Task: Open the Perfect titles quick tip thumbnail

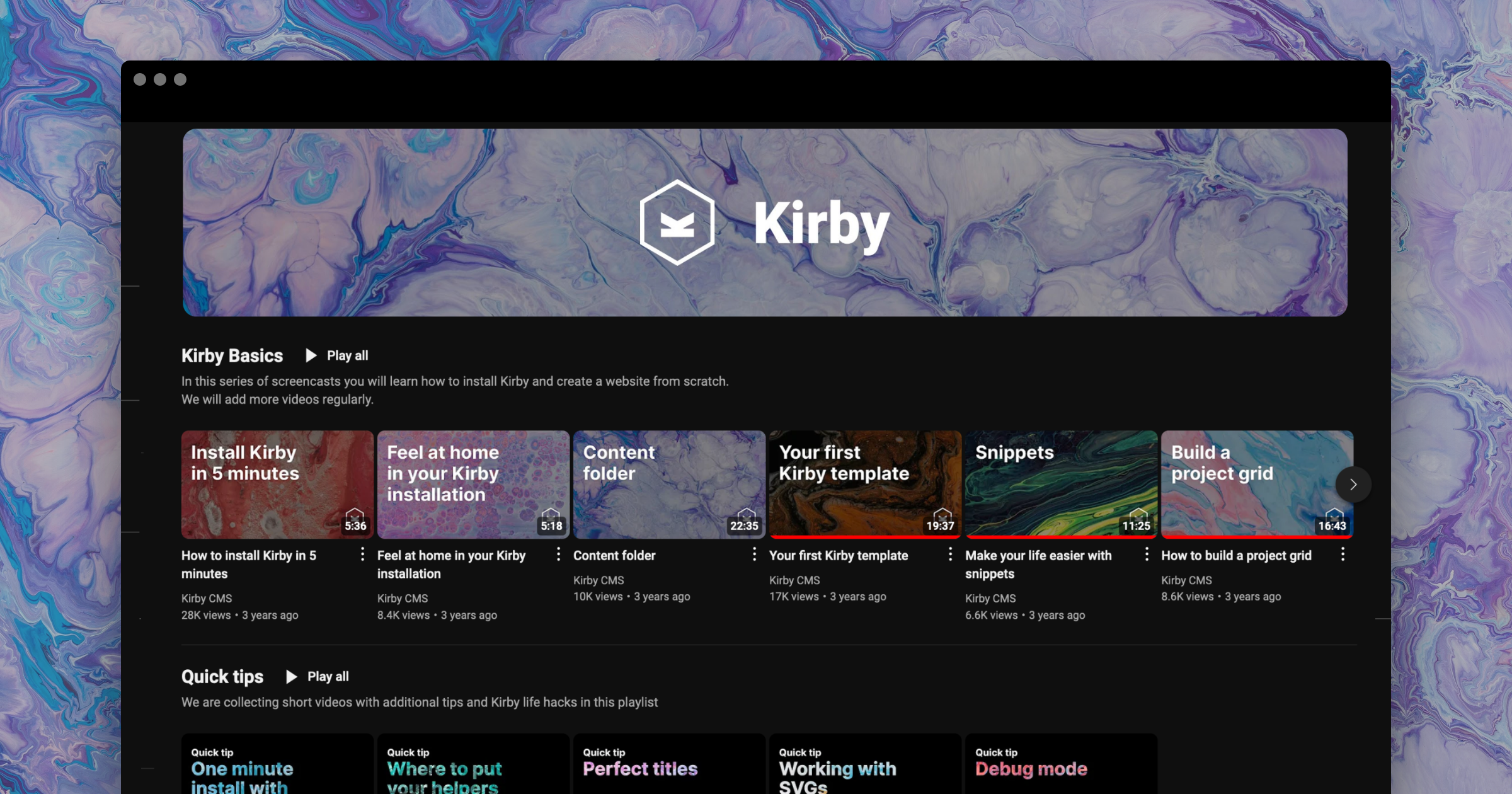Action: click(669, 764)
